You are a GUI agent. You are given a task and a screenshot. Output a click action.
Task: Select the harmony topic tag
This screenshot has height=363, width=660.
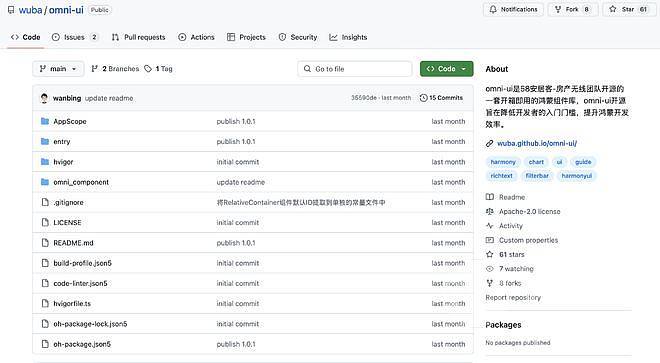503,162
